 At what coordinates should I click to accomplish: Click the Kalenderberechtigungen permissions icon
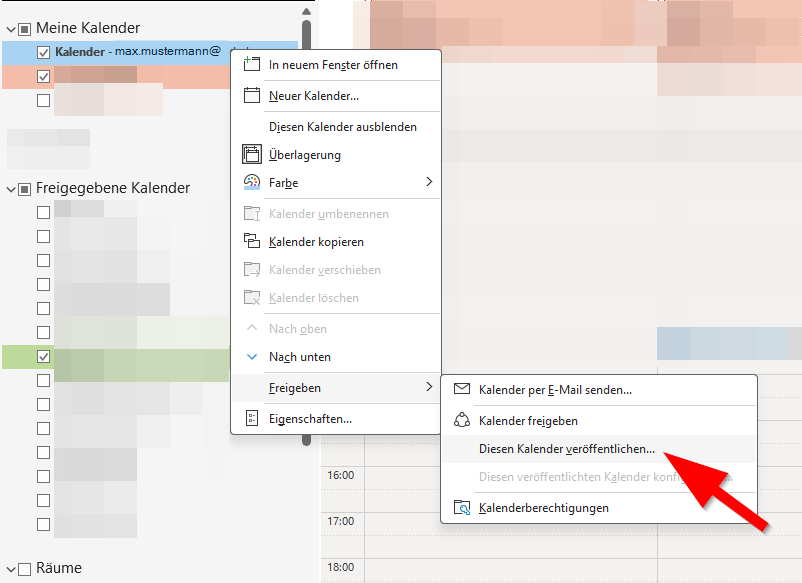[x=462, y=508]
